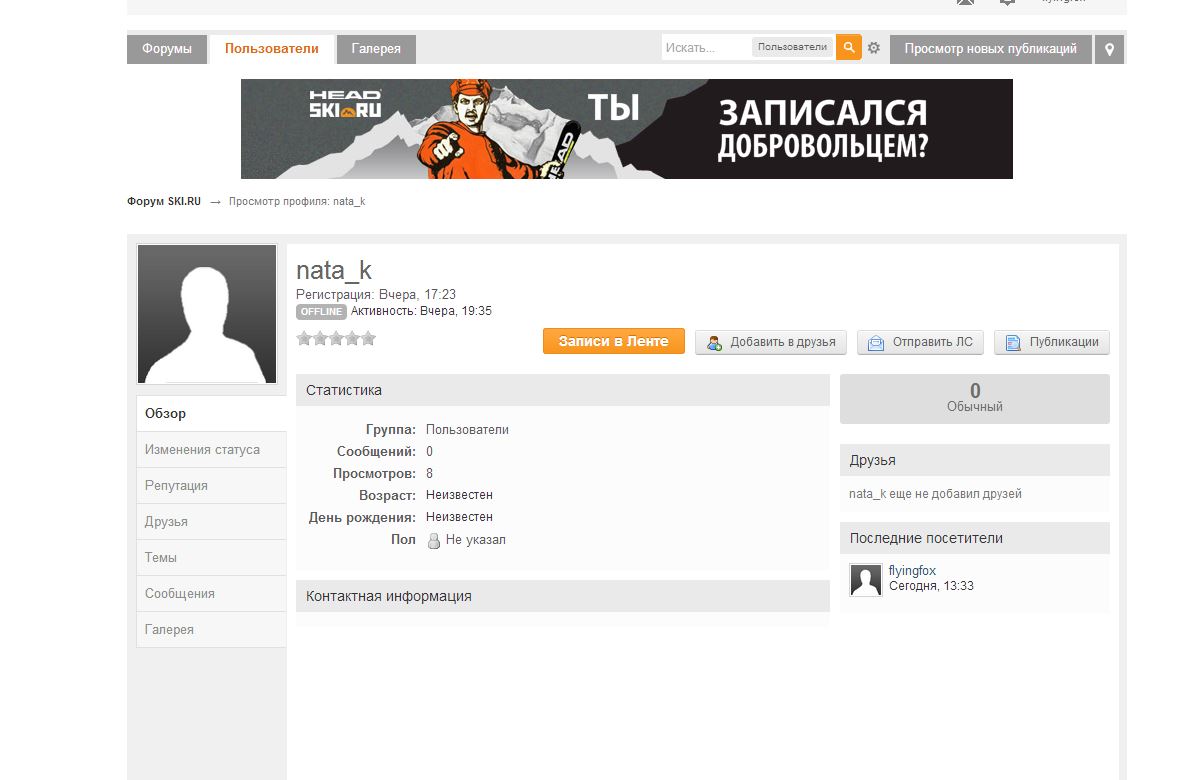Click Контактная информация section header
The width and height of the screenshot is (1191, 780).
[x=563, y=596]
